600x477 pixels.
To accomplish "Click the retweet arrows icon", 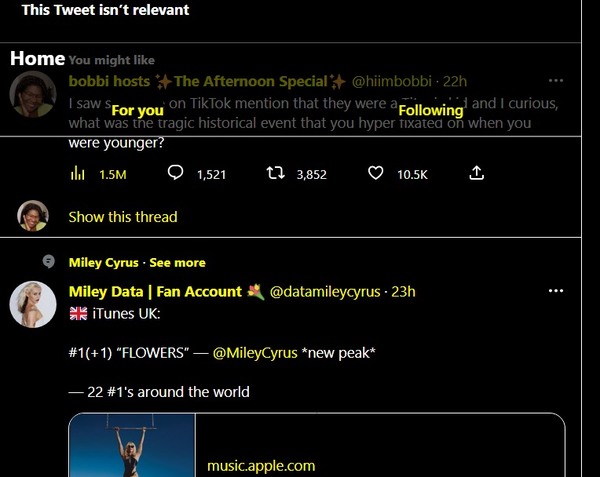I will (276, 173).
